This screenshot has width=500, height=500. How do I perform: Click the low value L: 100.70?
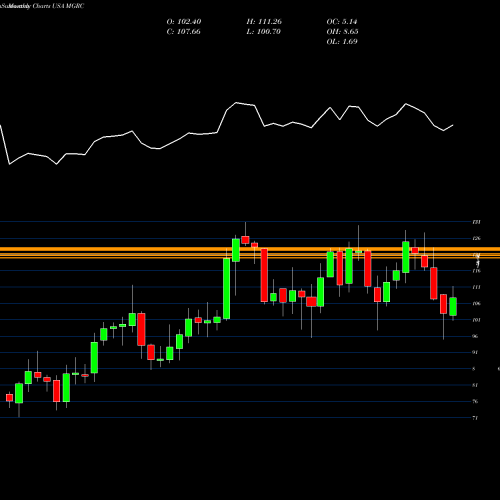(x=264, y=32)
